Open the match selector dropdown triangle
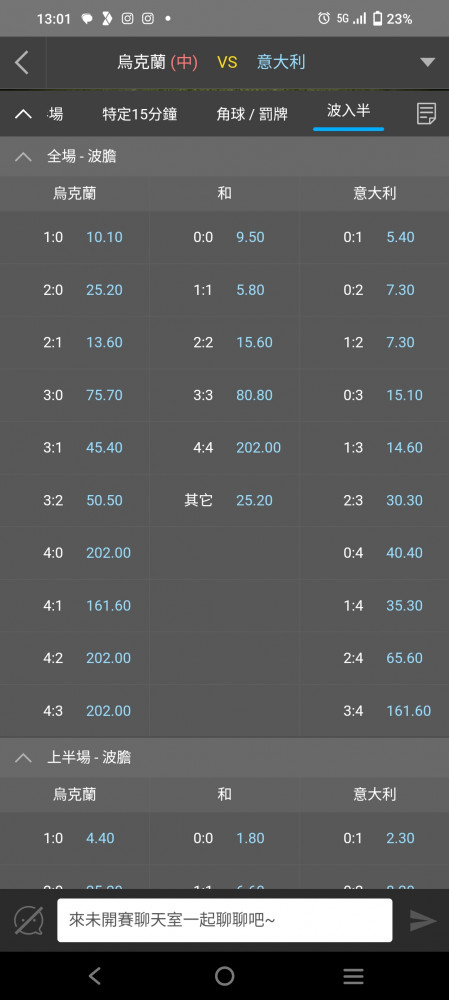Screen dimensions: 449x1000 [x=427, y=62]
